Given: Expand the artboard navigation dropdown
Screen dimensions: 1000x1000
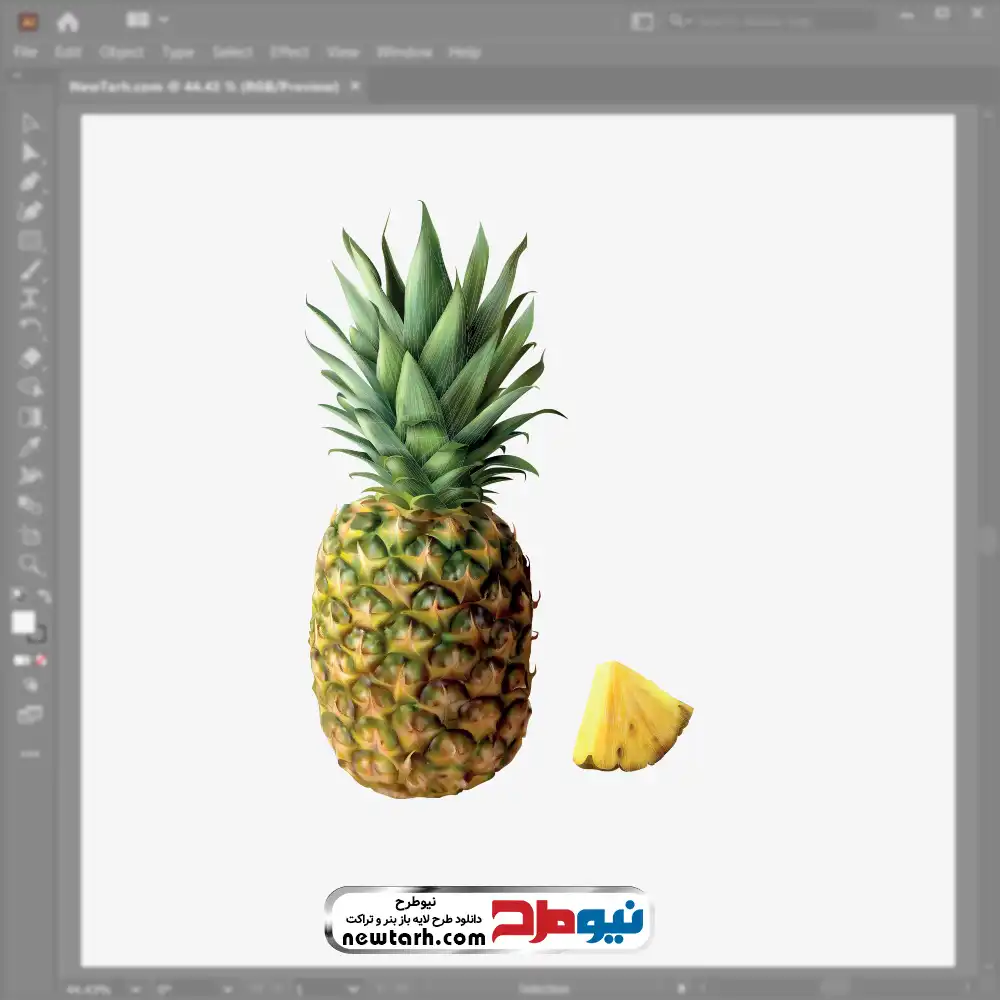Looking at the screenshot, I should 353,989.
